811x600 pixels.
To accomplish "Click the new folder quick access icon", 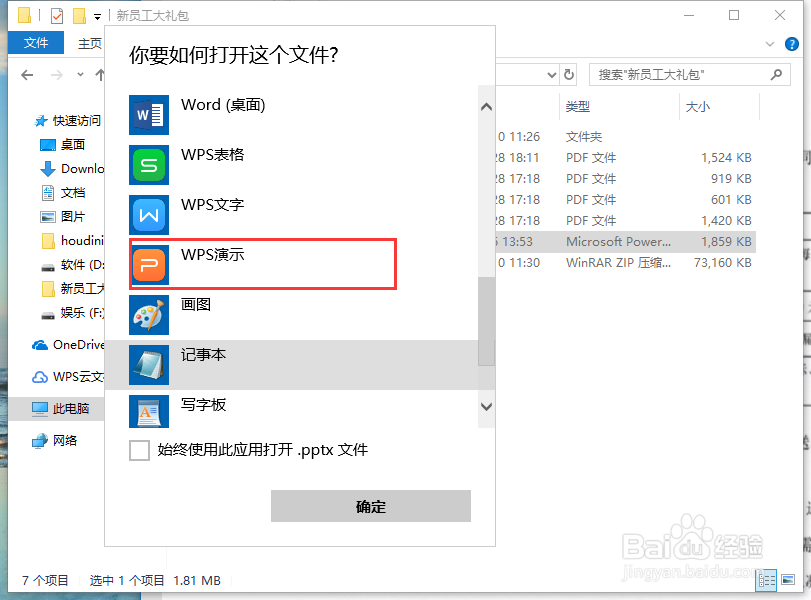I will 79,16.
